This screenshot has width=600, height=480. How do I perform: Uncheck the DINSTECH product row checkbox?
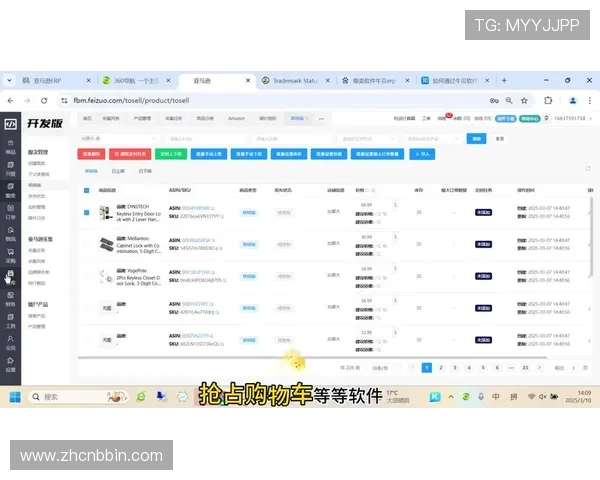(x=86, y=212)
